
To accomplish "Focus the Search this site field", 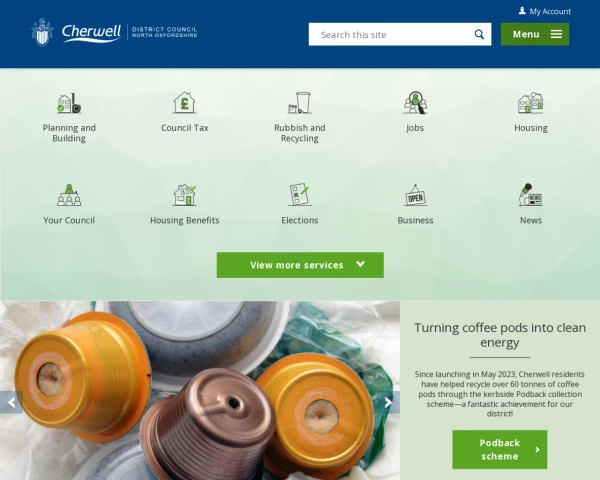I will coord(390,34).
